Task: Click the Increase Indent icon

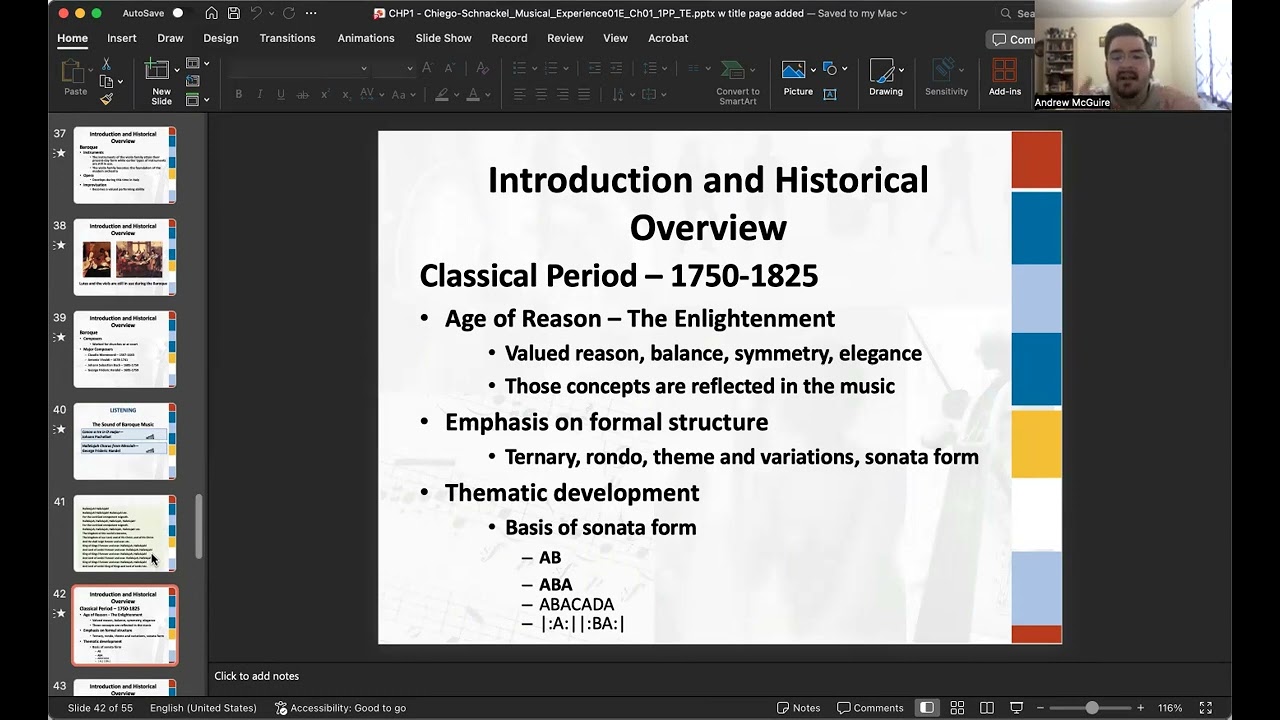Action: point(616,68)
